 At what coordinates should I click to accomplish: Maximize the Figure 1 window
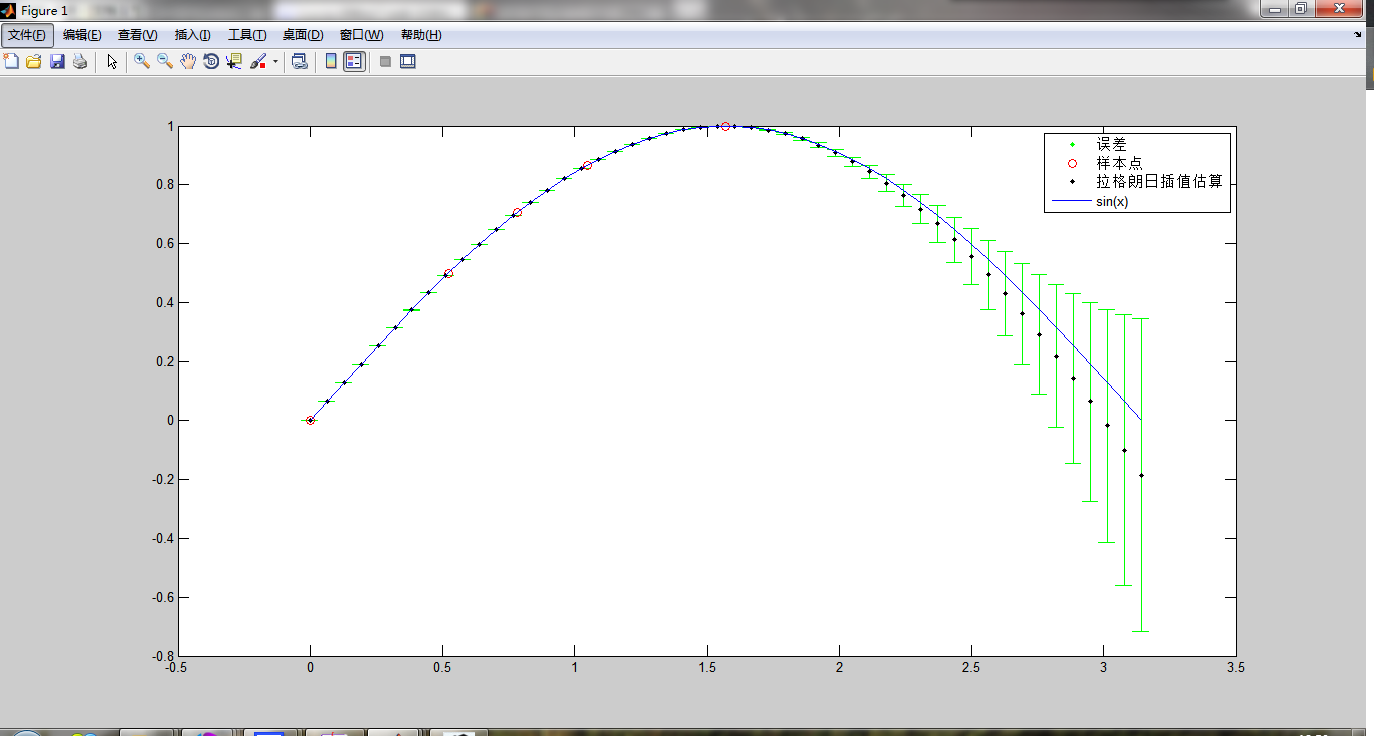coord(1299,9)
